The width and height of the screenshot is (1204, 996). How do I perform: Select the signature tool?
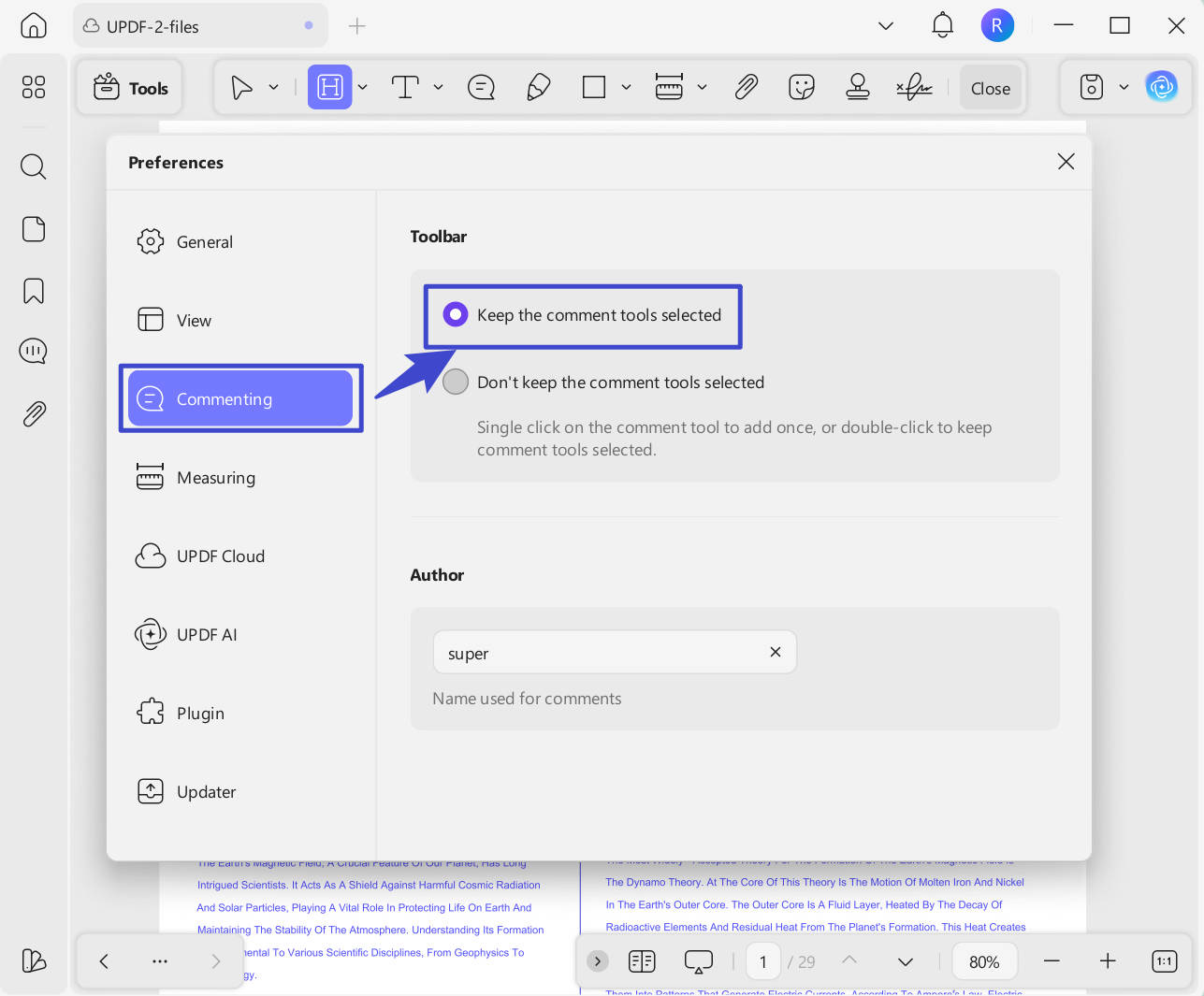pos(915,87)
